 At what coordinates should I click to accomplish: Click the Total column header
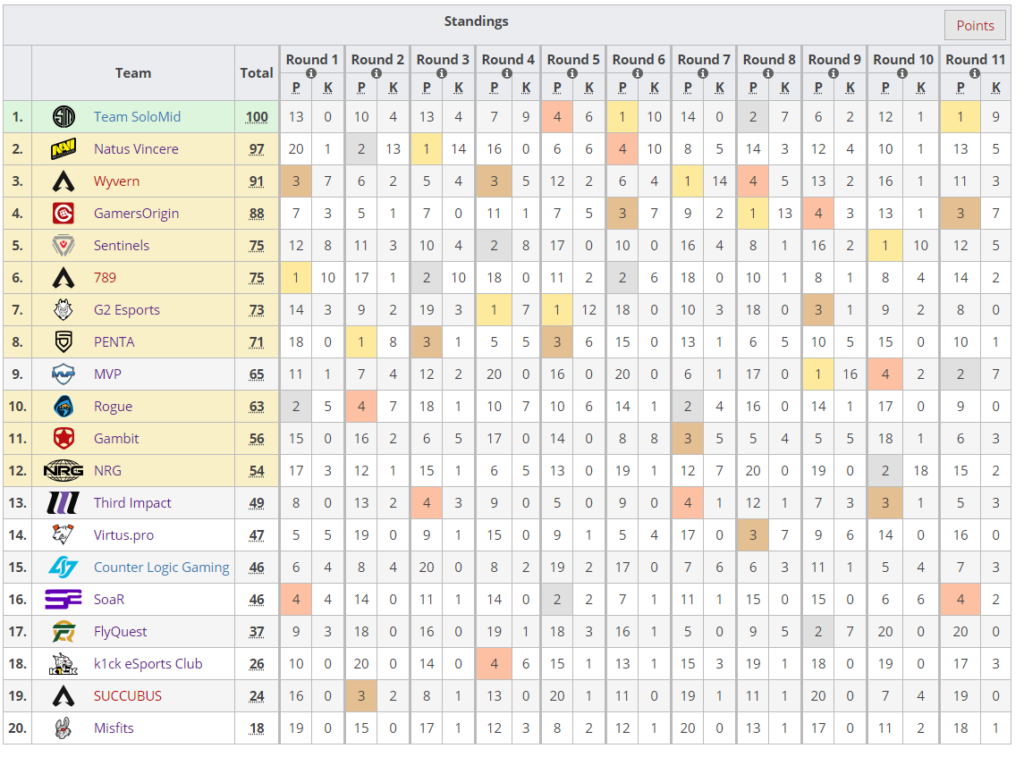point(257,72)
